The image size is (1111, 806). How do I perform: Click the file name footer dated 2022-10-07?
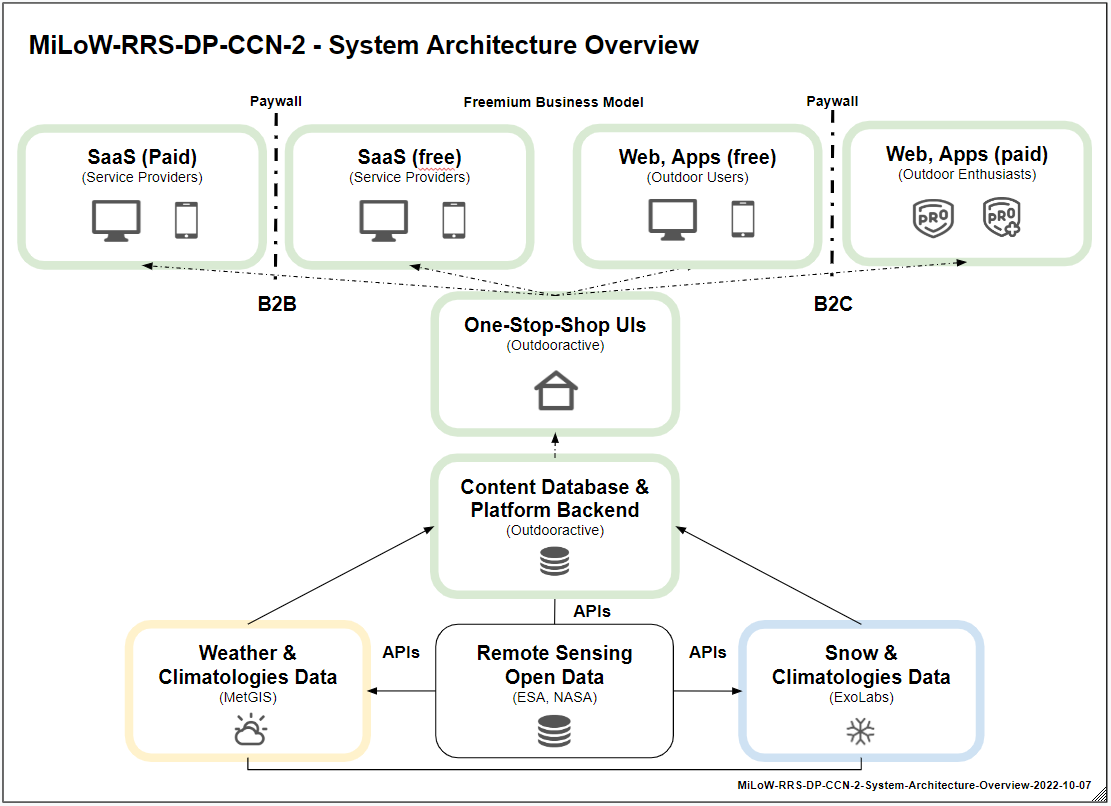click(x=914, y=785)
